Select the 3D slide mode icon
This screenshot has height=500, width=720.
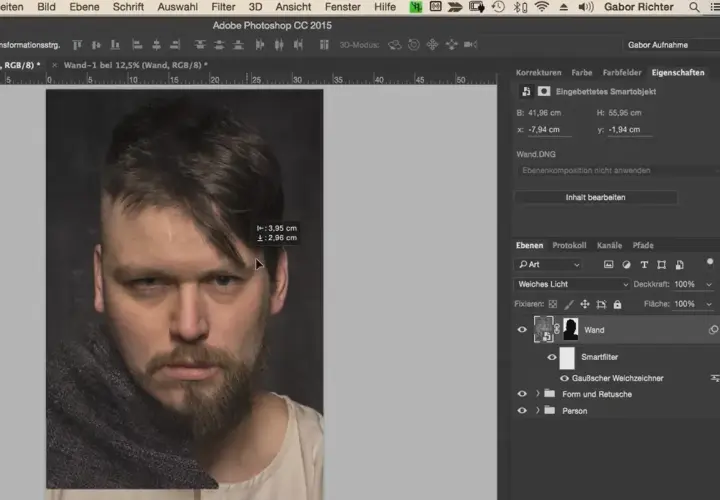[452, 45]
